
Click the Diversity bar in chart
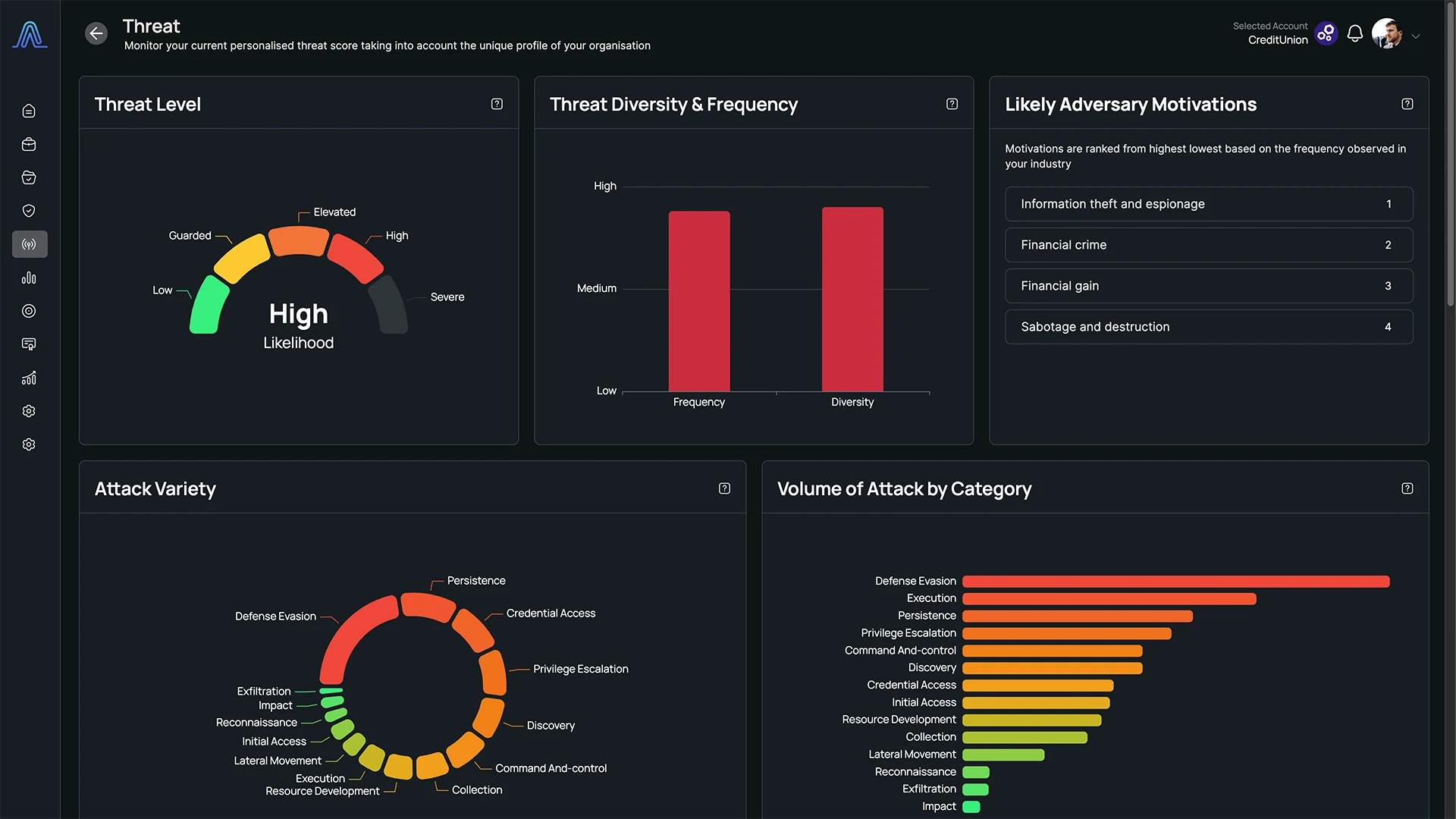852,299
